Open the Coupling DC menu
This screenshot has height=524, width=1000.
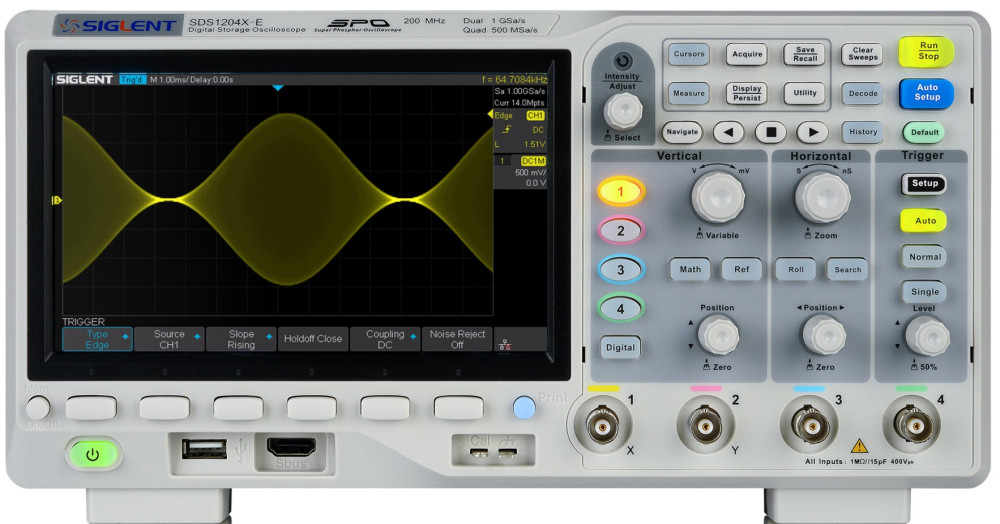tap(385, 339)
